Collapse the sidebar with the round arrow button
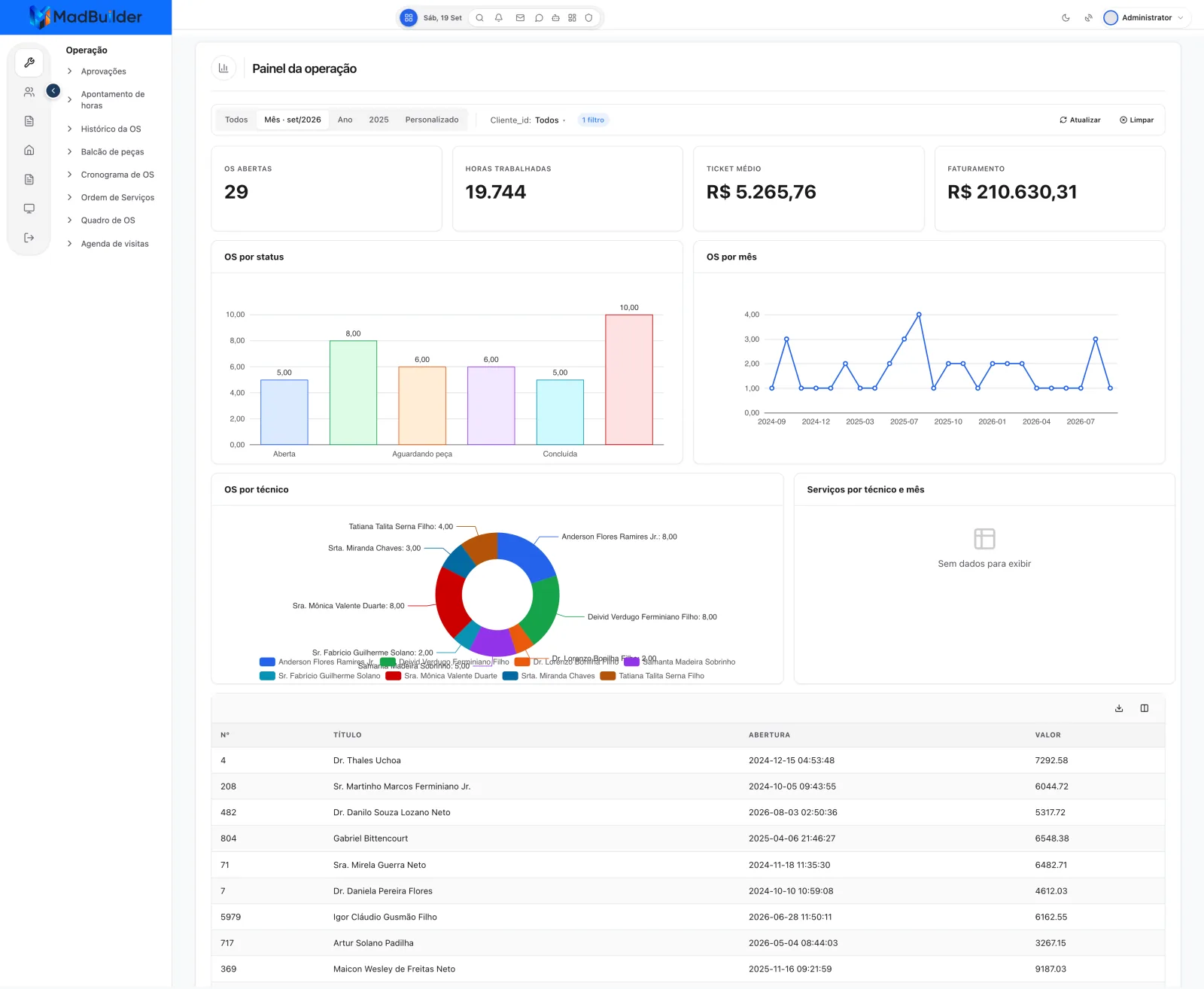The height and width of the screenshot is (989, 1204). 53,90
